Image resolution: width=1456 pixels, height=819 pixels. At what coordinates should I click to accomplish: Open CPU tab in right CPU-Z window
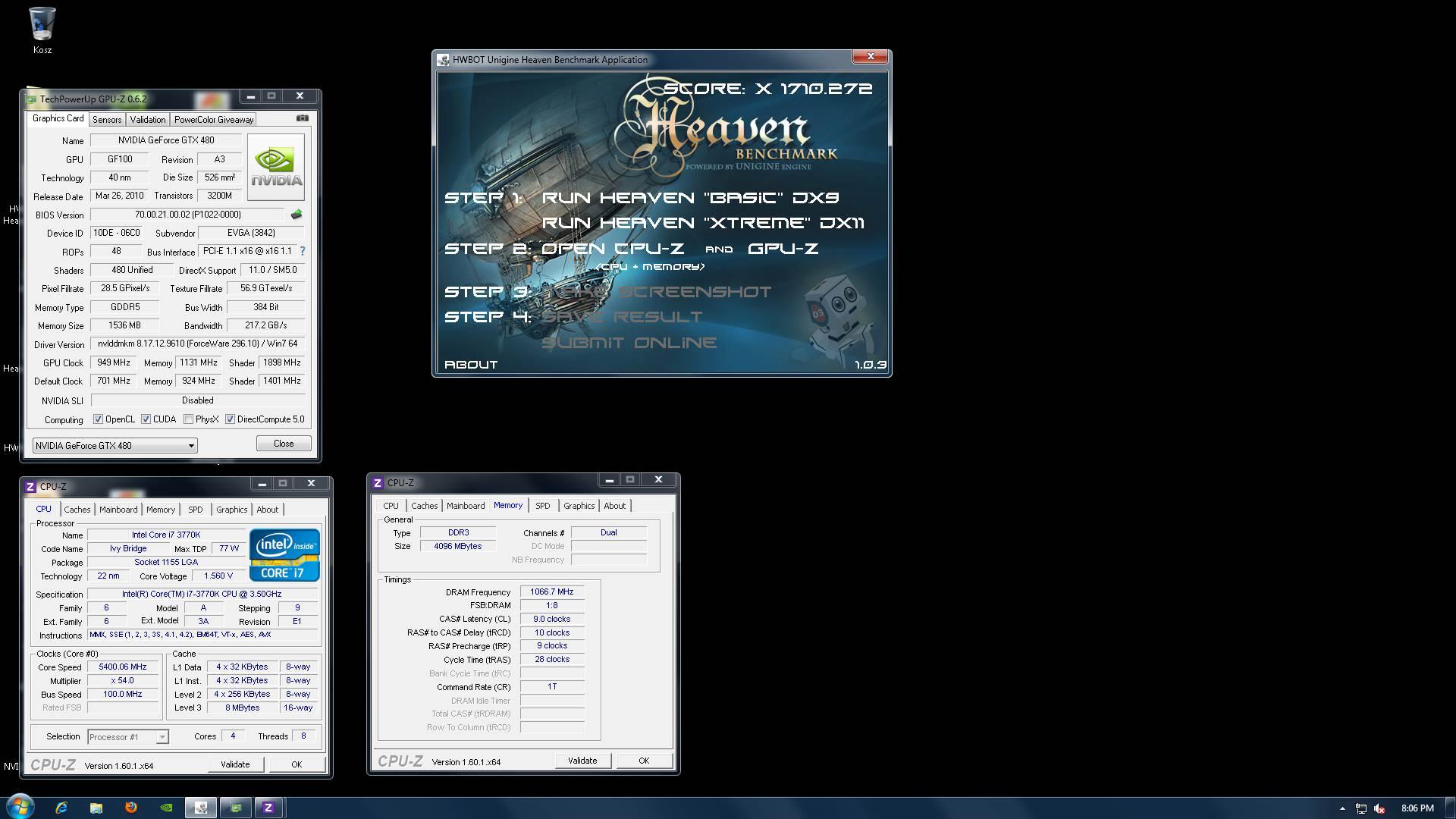click(391, 506)
